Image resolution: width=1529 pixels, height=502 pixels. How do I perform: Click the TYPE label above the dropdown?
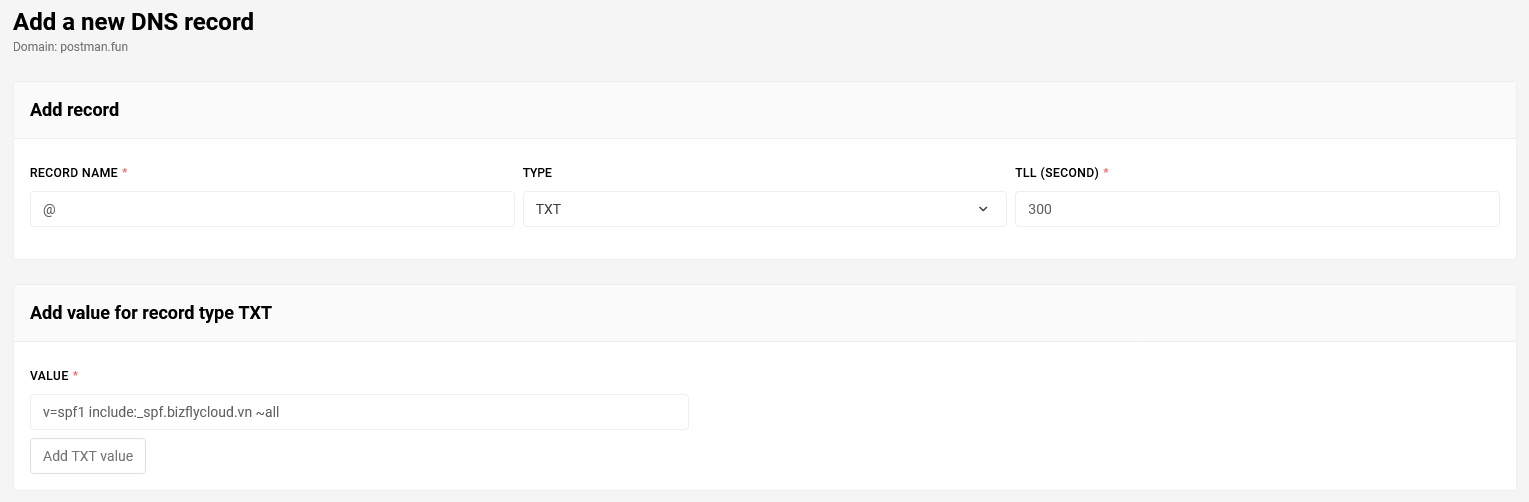pyautogui.click(x=537, y=173)
